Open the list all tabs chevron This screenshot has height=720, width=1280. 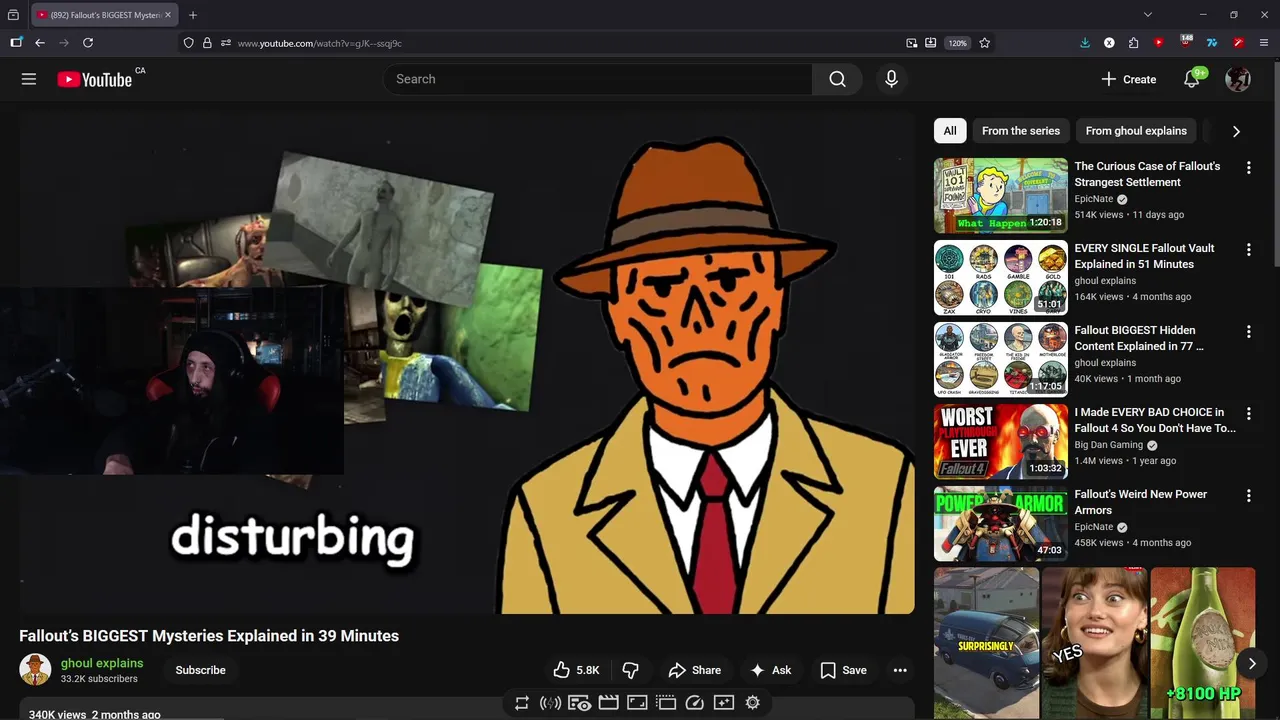1148,15
